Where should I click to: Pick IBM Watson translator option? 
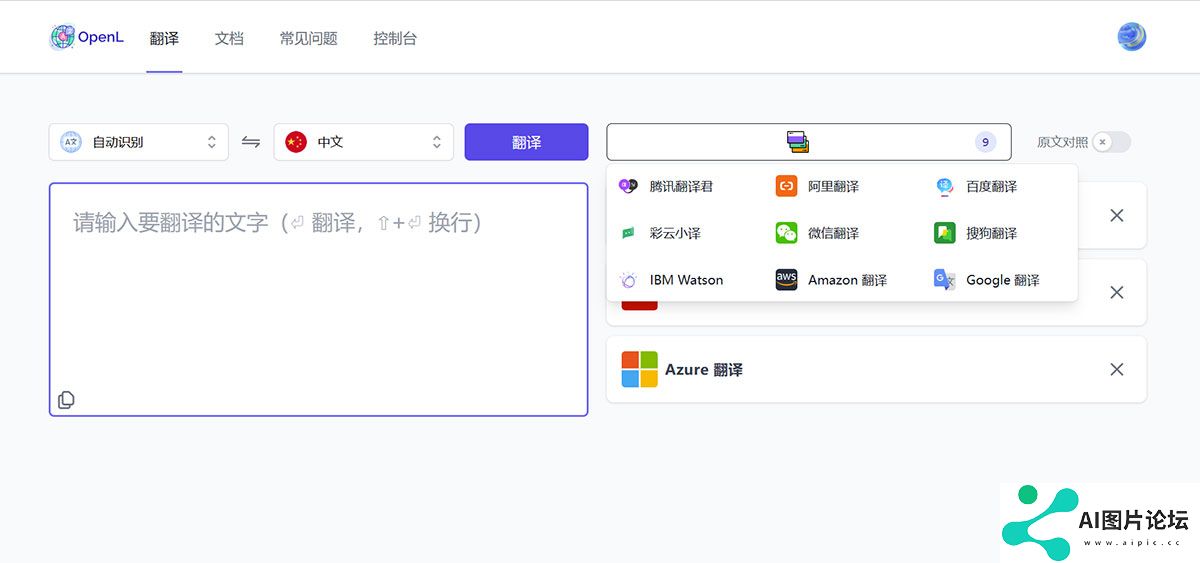(686, 280)
